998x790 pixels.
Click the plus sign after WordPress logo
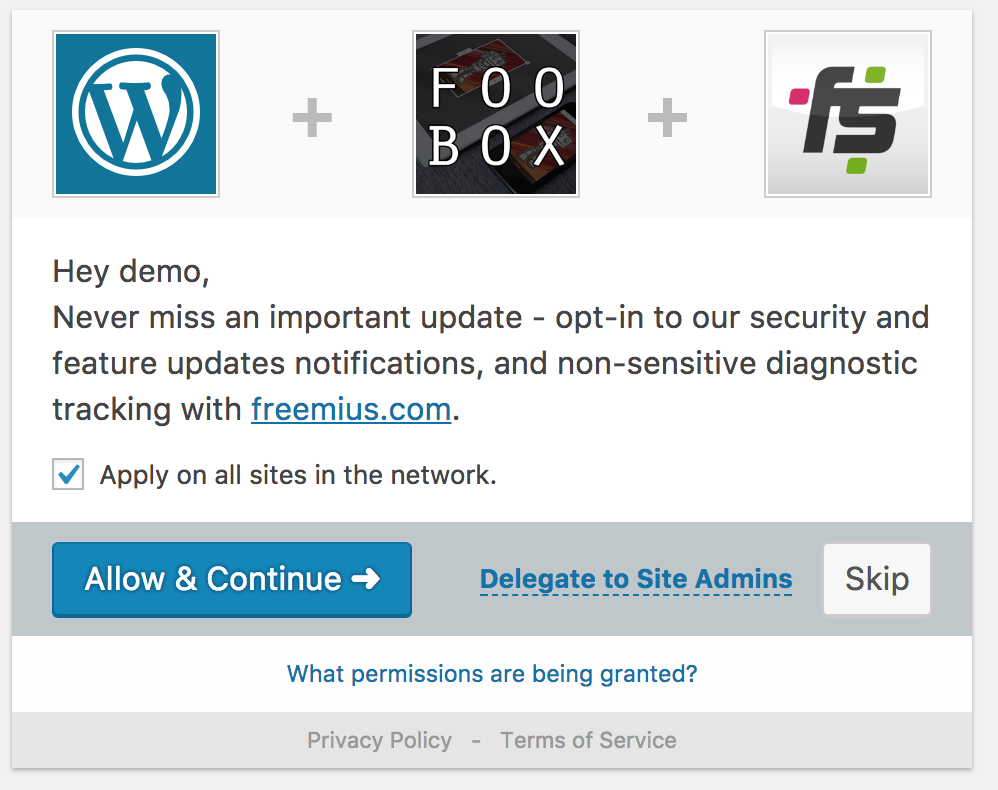[312, 120]
